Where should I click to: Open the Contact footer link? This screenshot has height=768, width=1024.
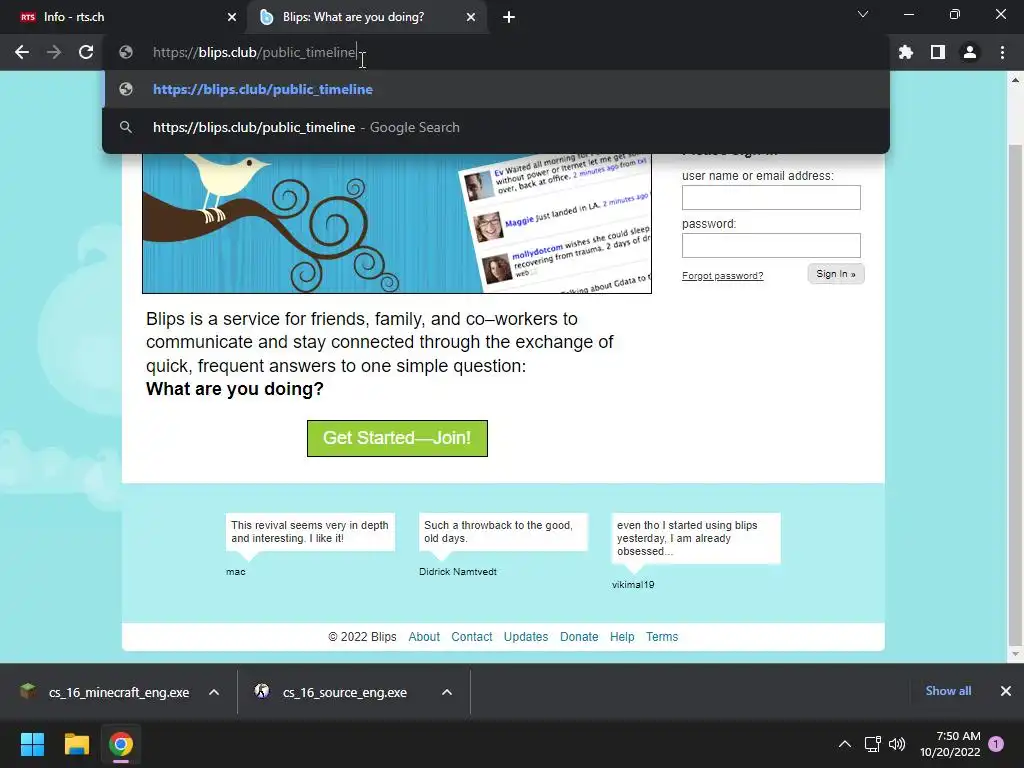click(472, 637)
